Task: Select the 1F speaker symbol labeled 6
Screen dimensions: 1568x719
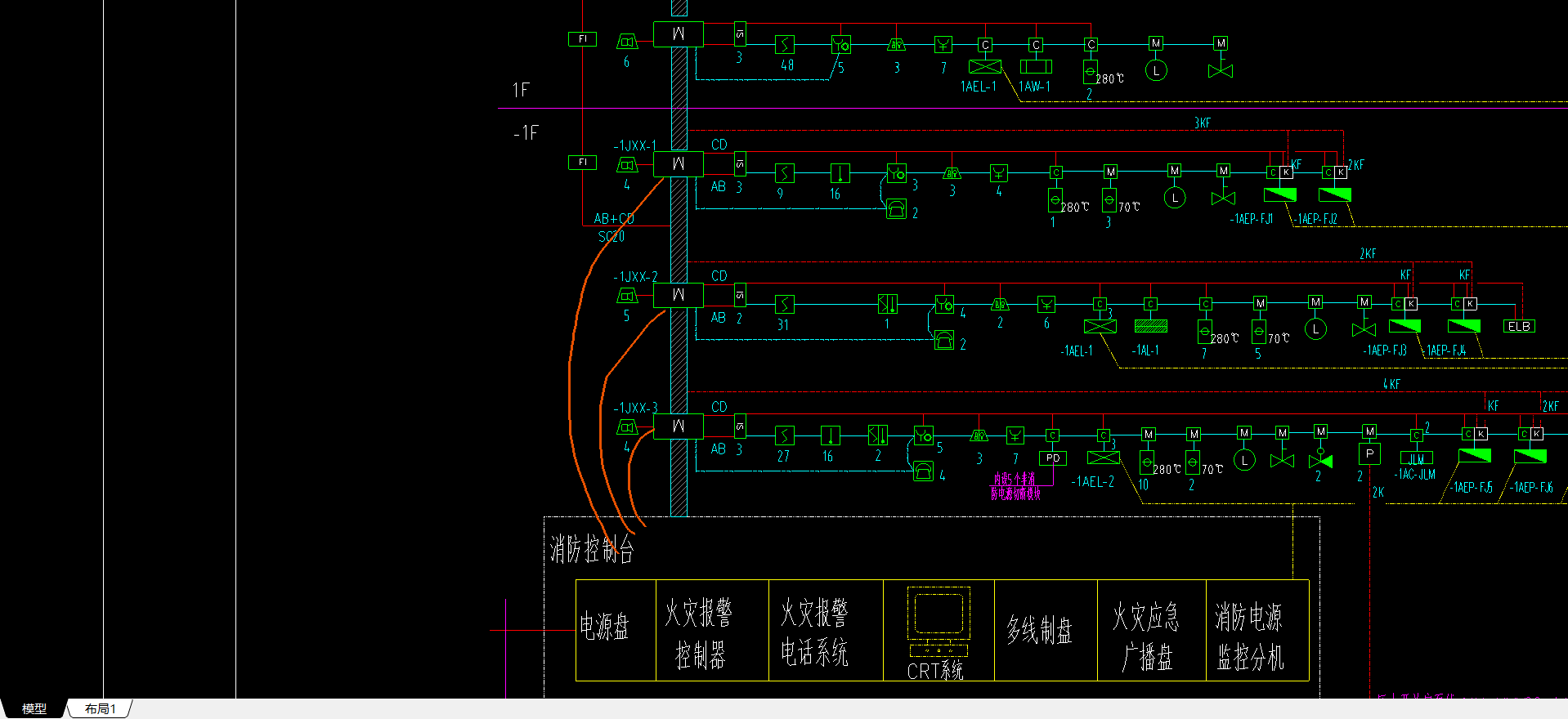Action: pyautogui.click(x=627, y=42)
